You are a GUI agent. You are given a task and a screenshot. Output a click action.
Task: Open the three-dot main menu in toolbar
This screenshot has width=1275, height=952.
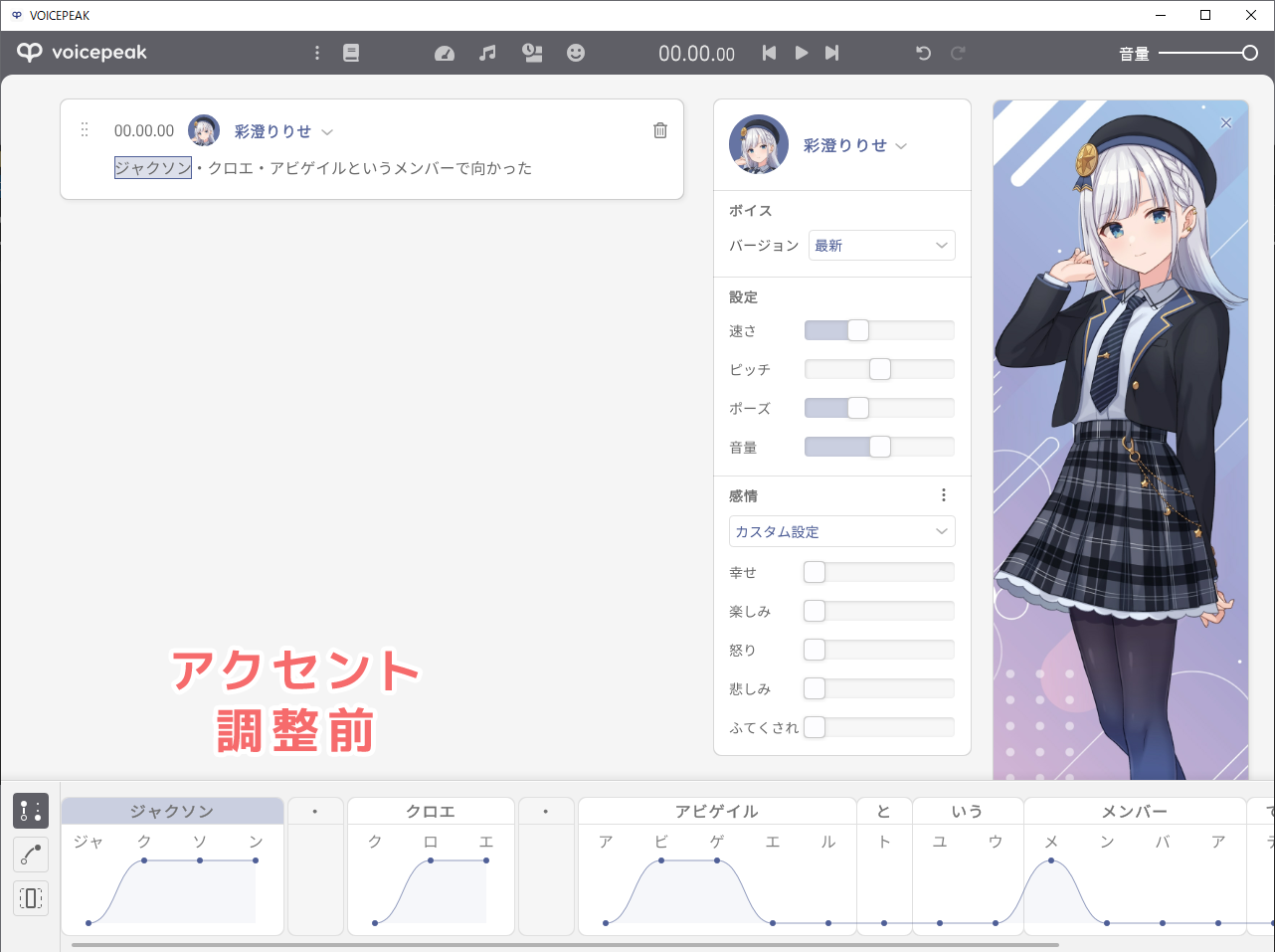317,53
